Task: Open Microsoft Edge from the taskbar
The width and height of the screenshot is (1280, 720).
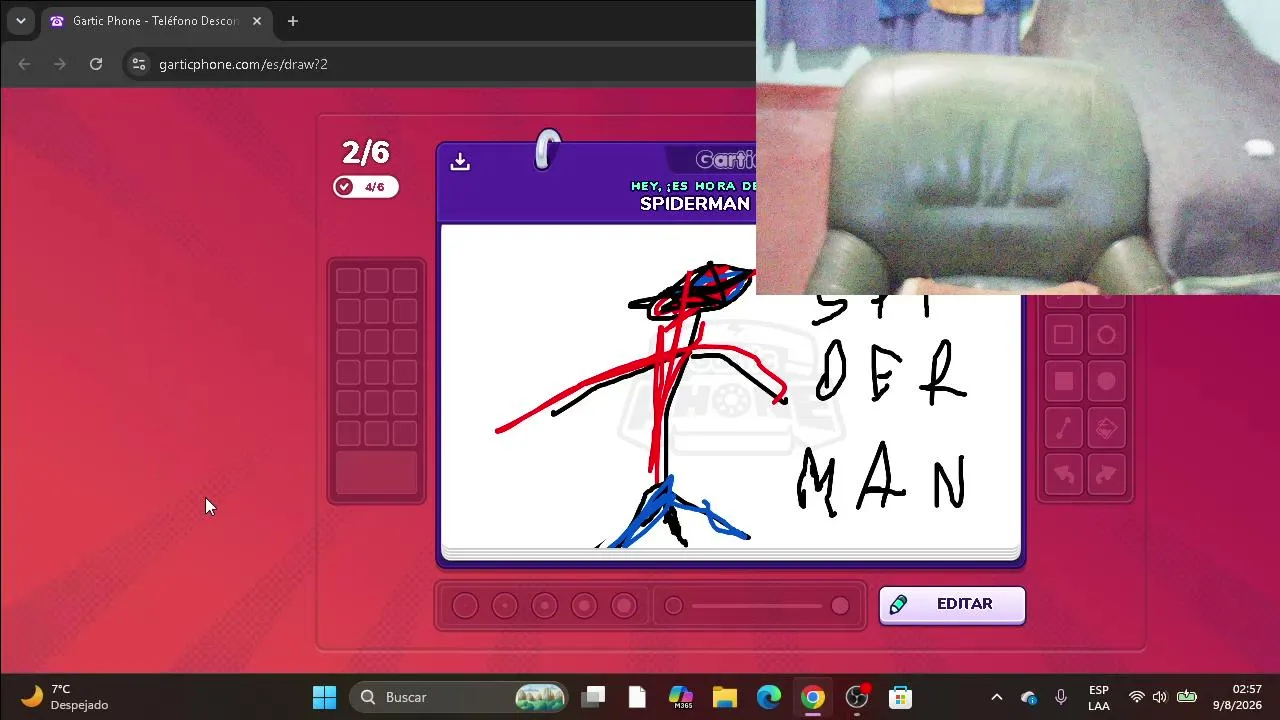Action: click(769, 697)
